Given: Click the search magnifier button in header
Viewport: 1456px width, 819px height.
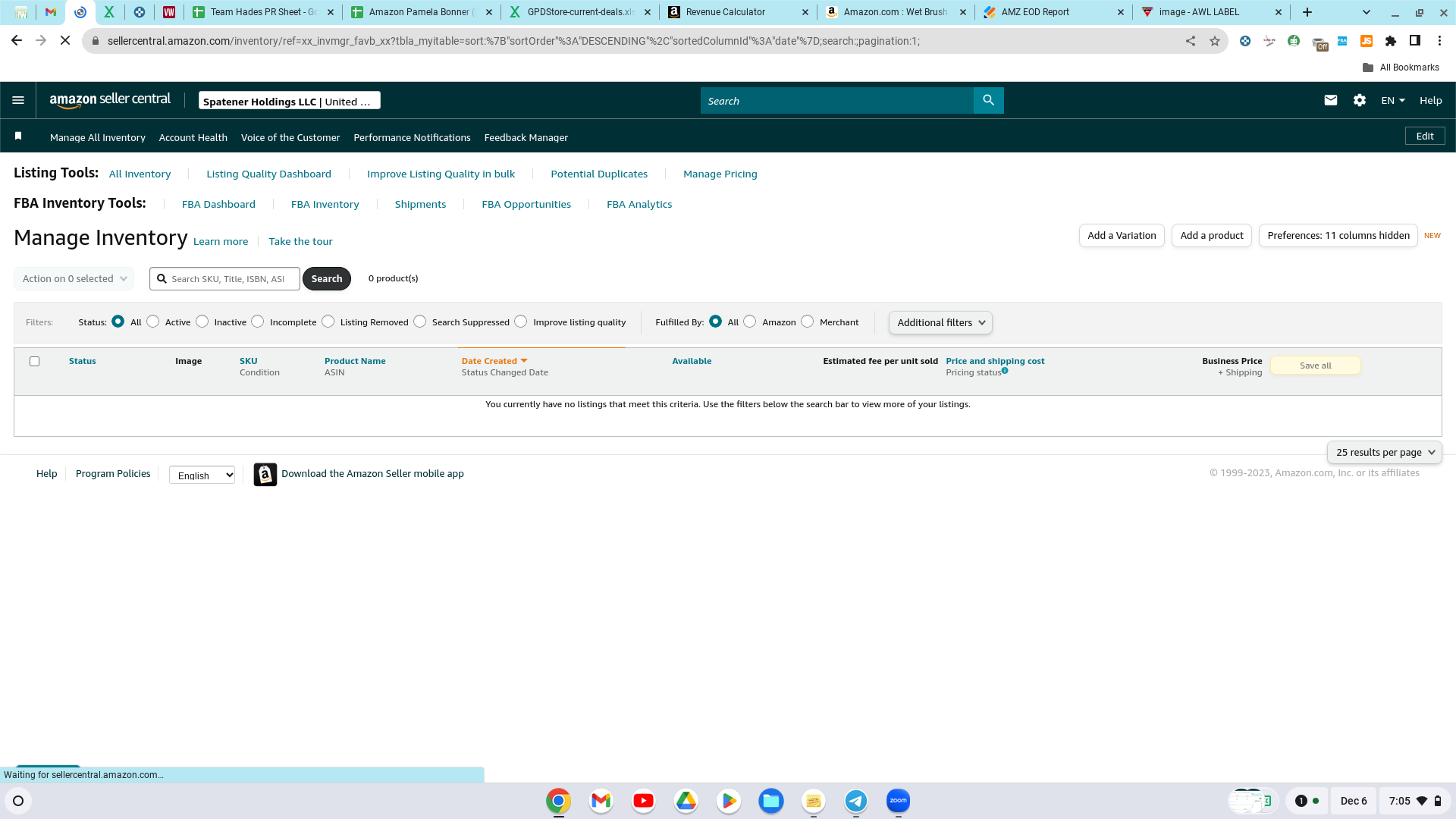Looking at the screenshot, I should [988, 100].
